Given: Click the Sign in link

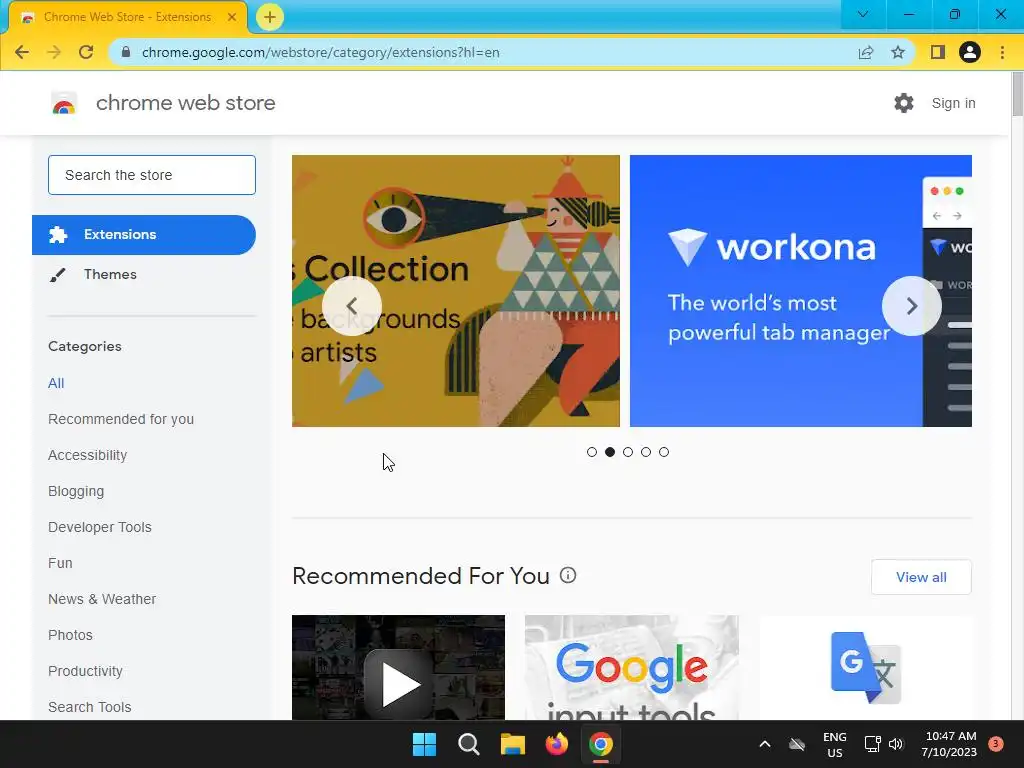Looking at the screenshot, I should [x=953, y=103].
